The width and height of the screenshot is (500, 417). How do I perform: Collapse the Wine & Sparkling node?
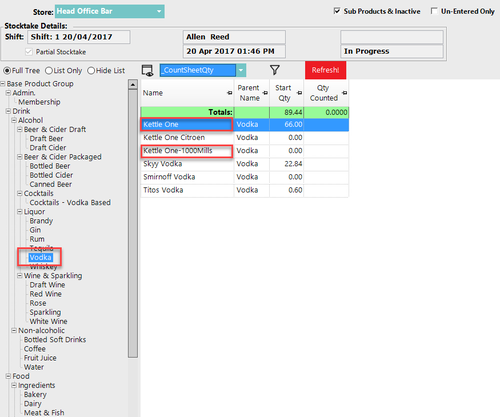pos(20,276)
